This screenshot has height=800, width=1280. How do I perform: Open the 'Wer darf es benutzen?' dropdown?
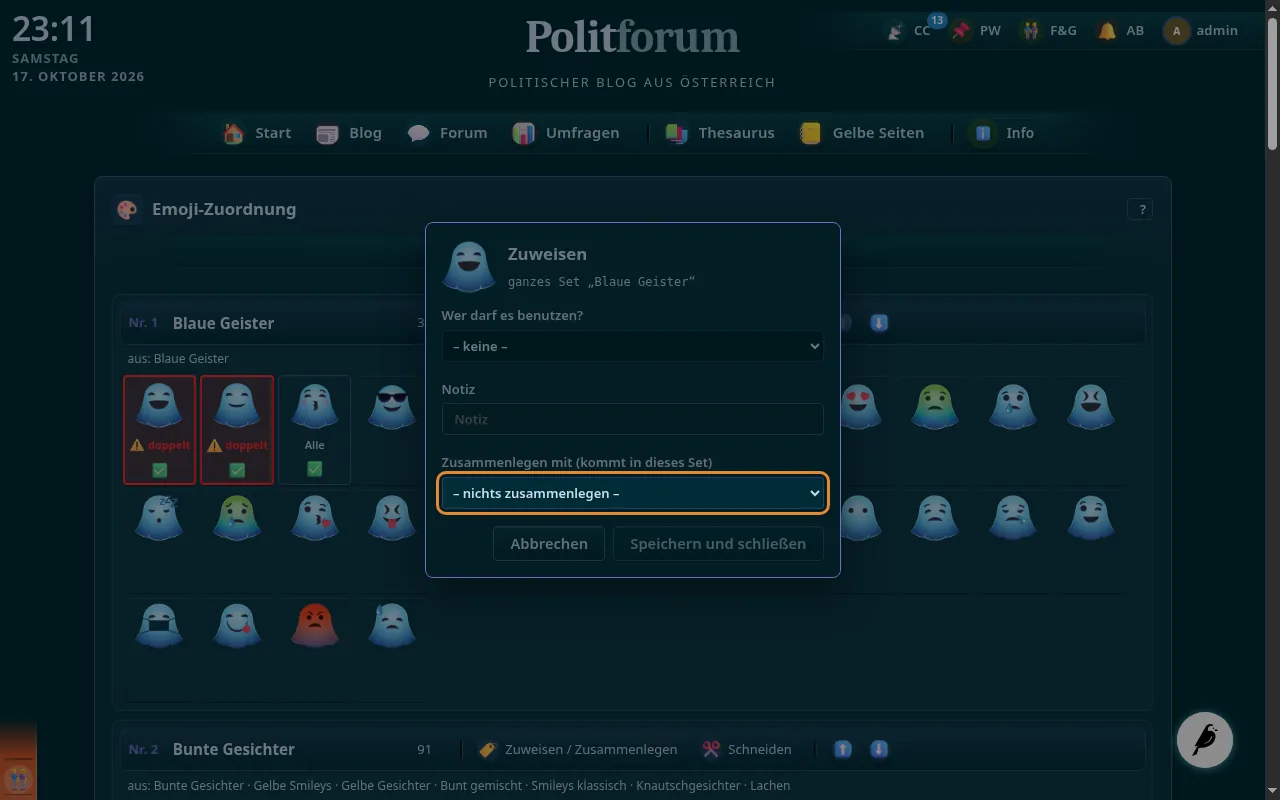(632, 346)
